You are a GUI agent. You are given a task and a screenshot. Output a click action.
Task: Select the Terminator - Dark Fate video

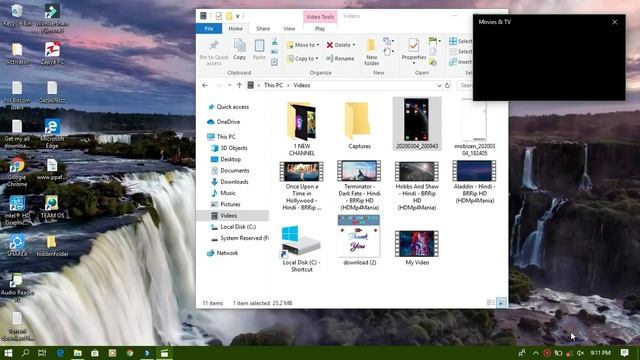pos(359,186)
